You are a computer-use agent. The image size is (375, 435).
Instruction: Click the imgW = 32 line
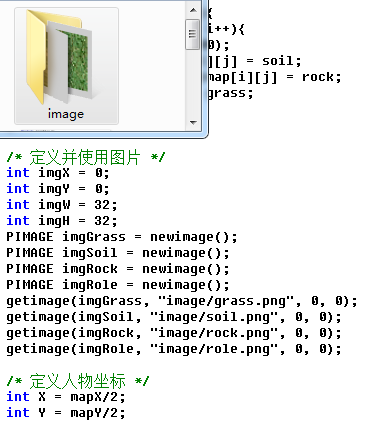pos(62,205)
